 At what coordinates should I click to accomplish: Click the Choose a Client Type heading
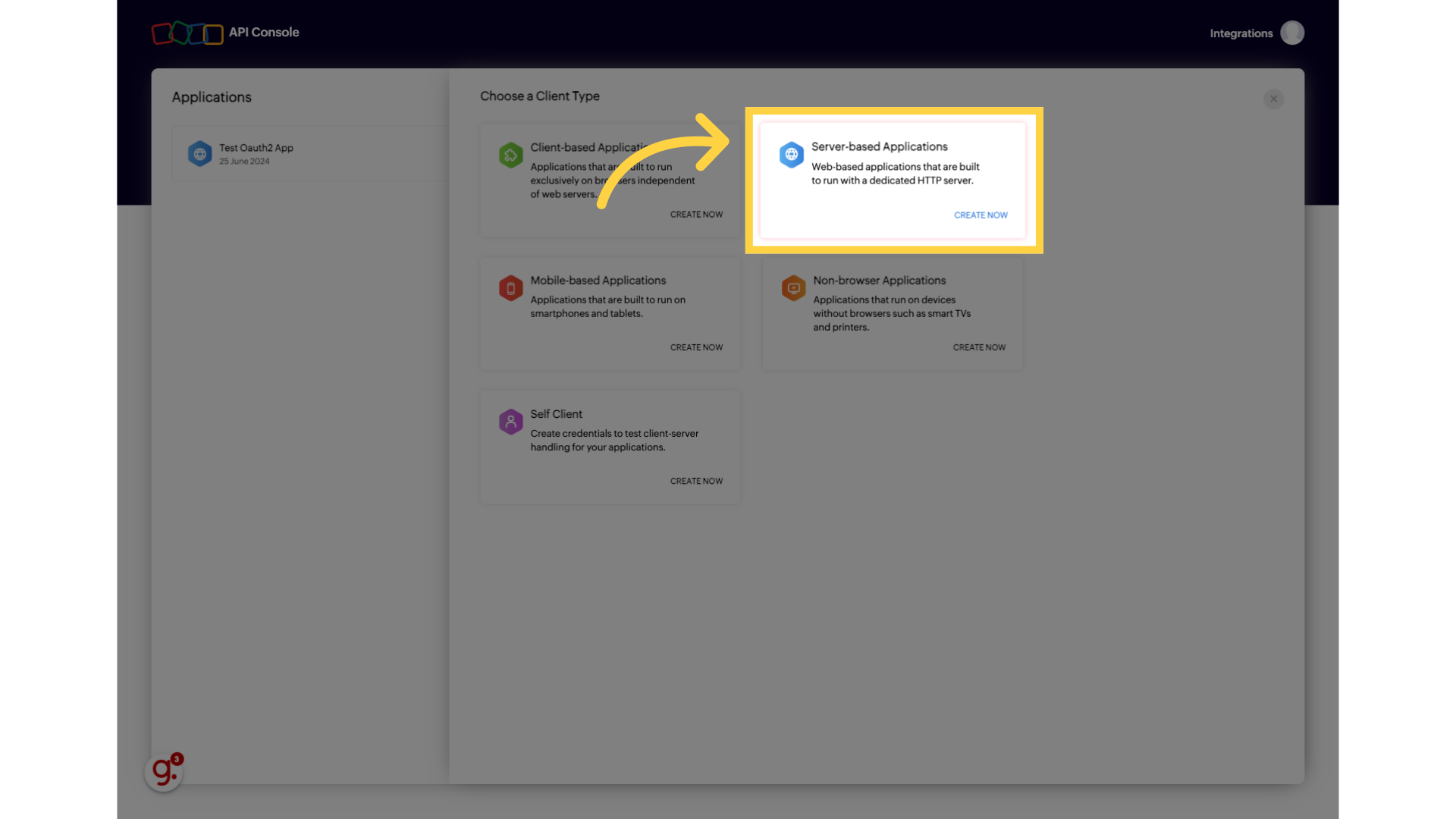pos(540,96)
